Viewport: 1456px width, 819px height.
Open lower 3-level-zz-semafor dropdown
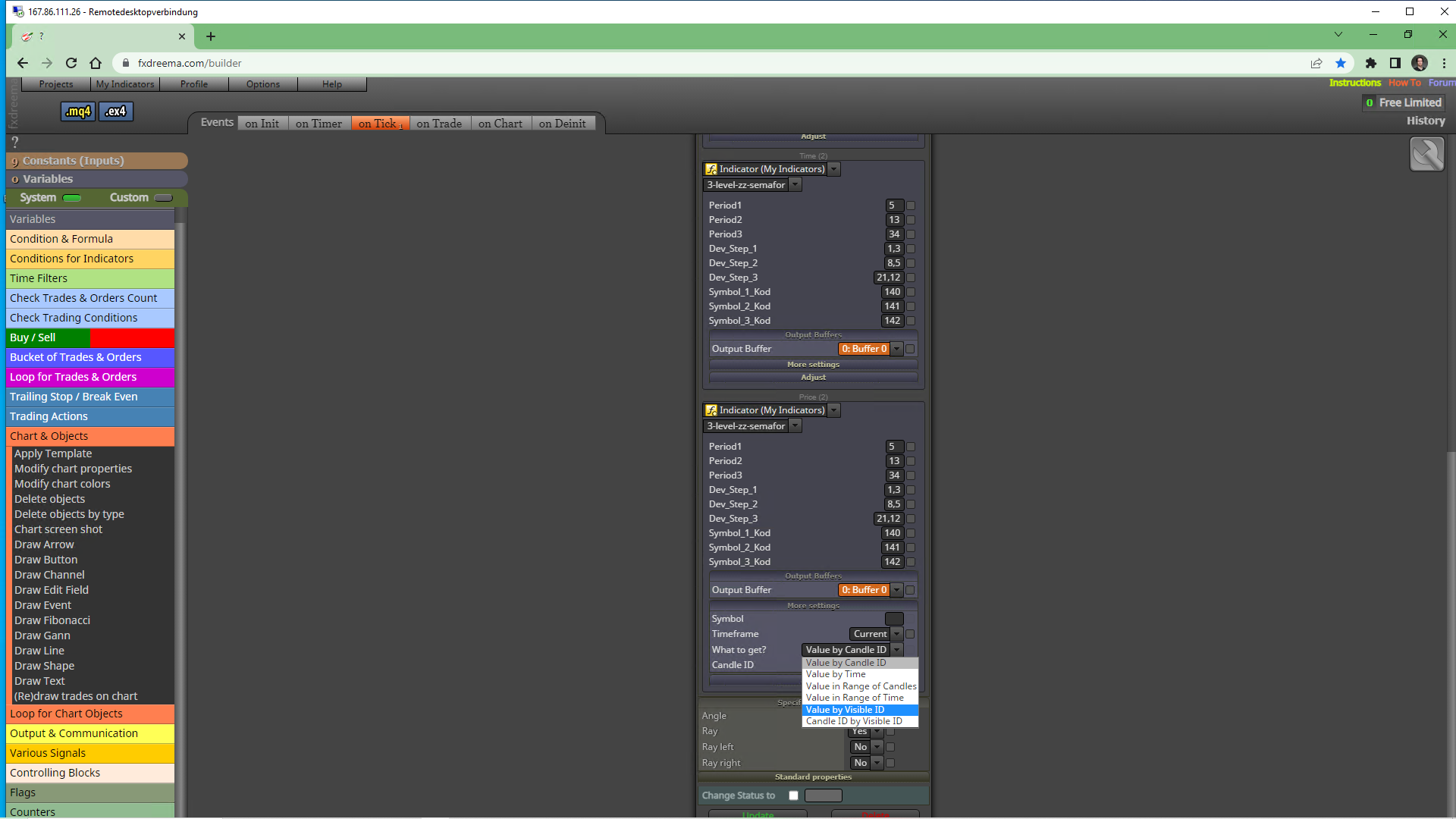[x=795, y=426]
